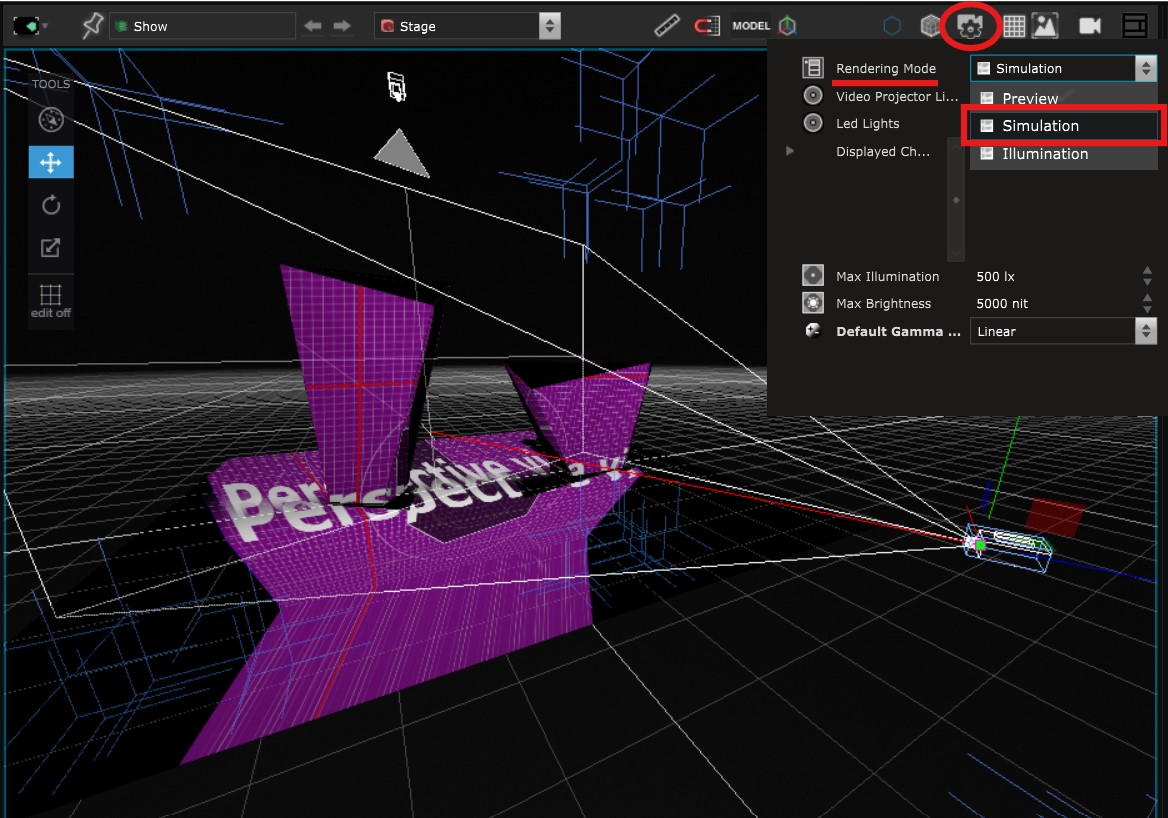Open the Default Gamma Linear dropdown

click(x=1062, y=331)
